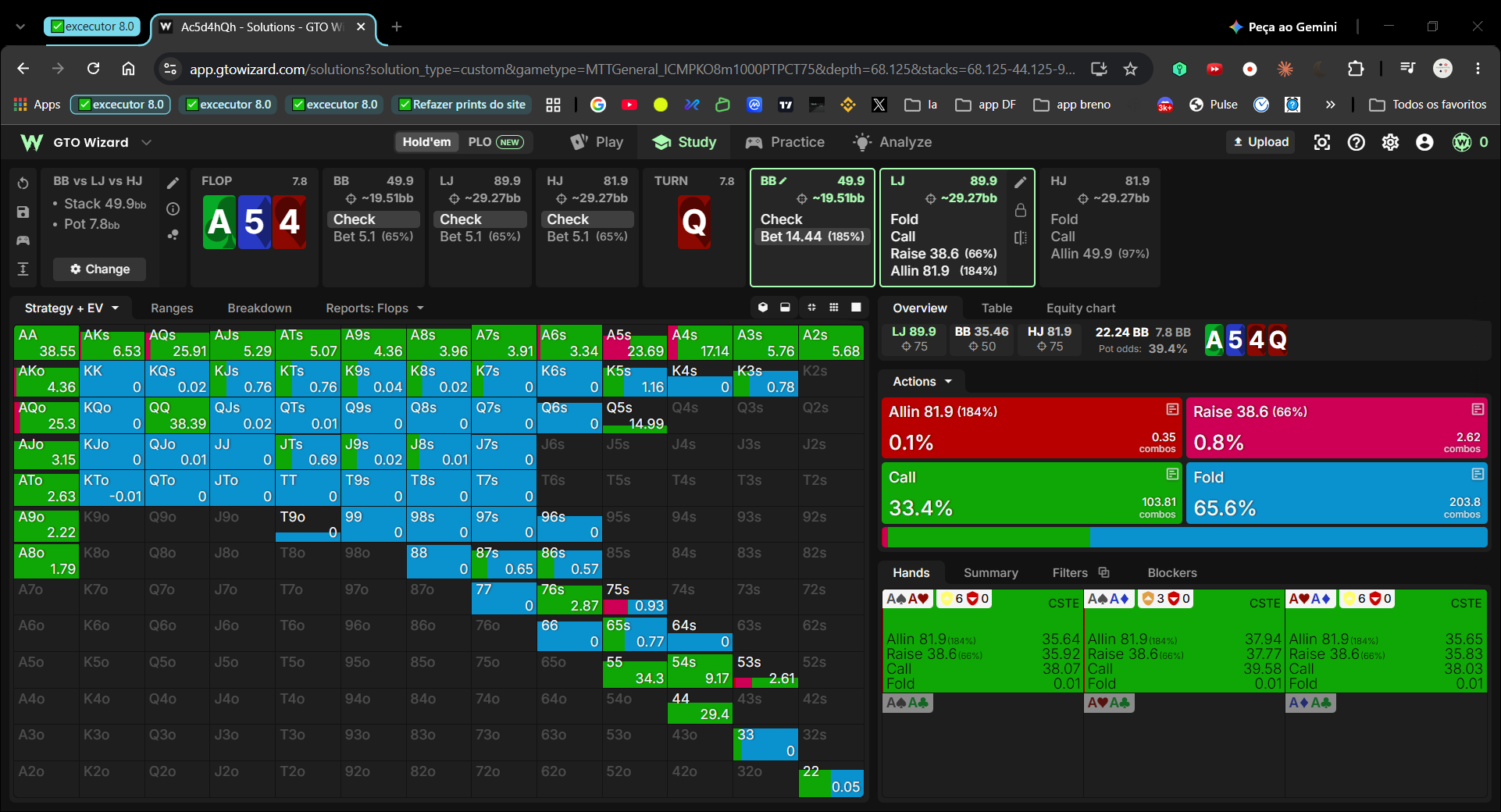Viewport: 1501px width, 812px height.
Task: Open the Blockers tab
Action: click(x=1172, y=573)
